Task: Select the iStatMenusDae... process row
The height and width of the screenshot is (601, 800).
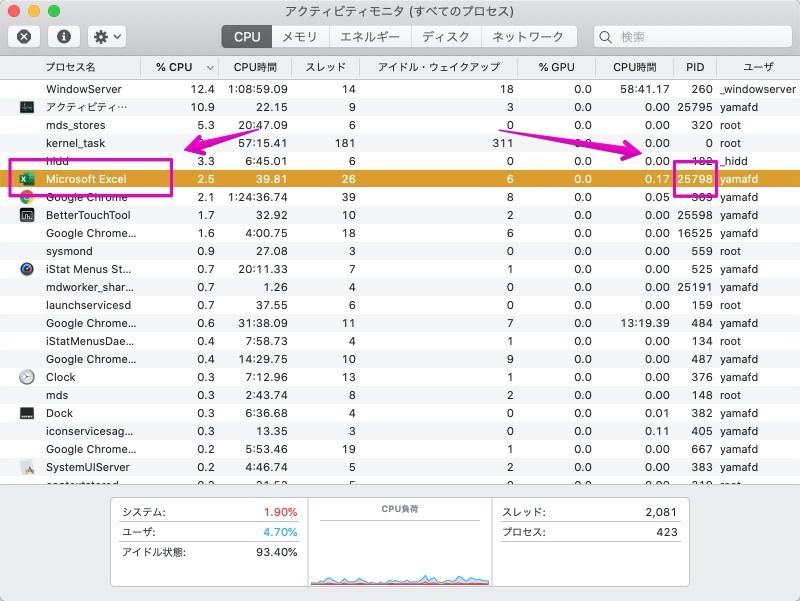Action: [x=400, y=341]
